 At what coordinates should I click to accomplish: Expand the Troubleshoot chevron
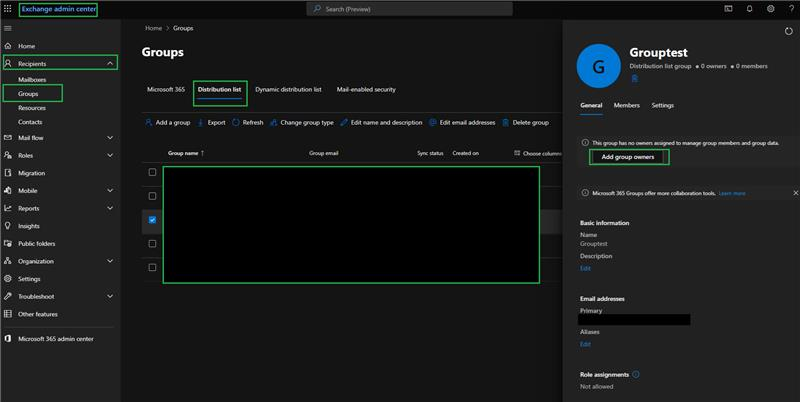click(x=110, y=296)
